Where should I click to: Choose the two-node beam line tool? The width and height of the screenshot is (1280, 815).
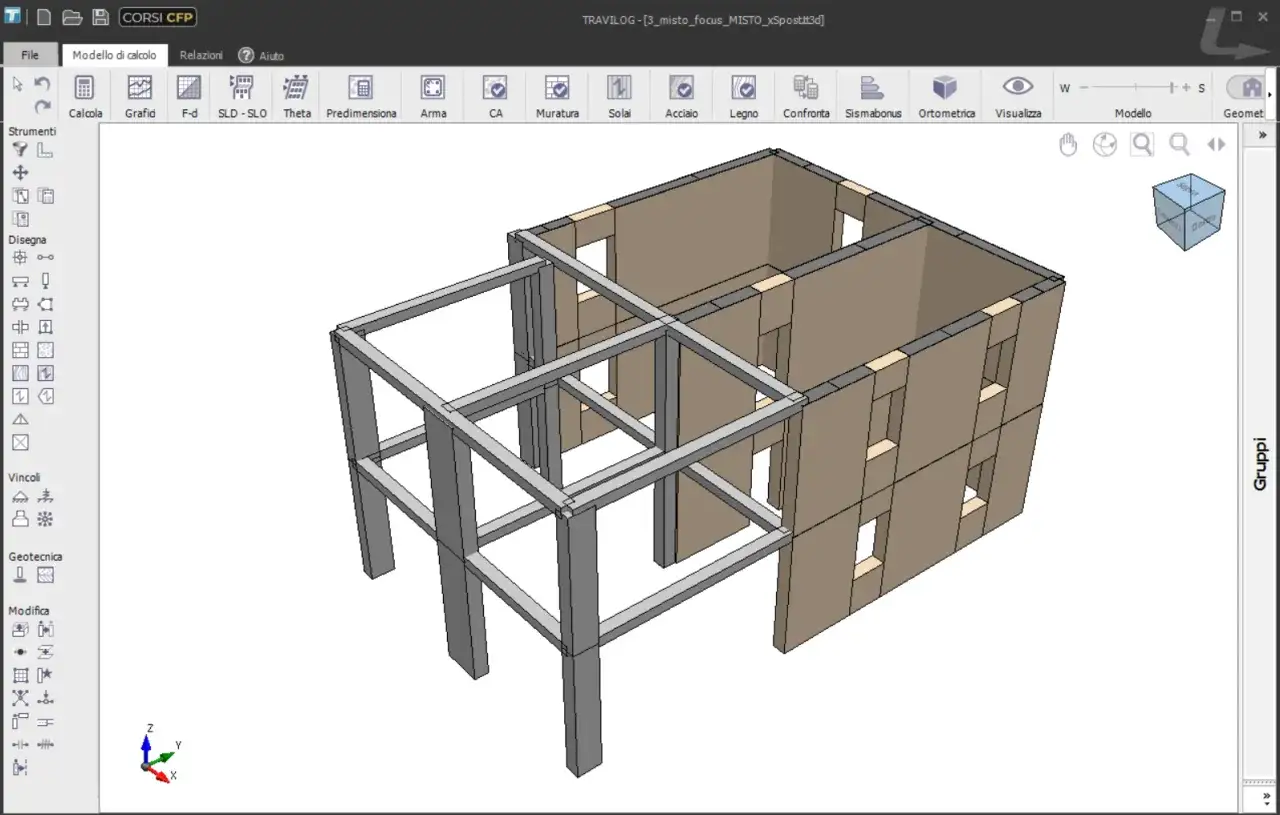point(45,258)
